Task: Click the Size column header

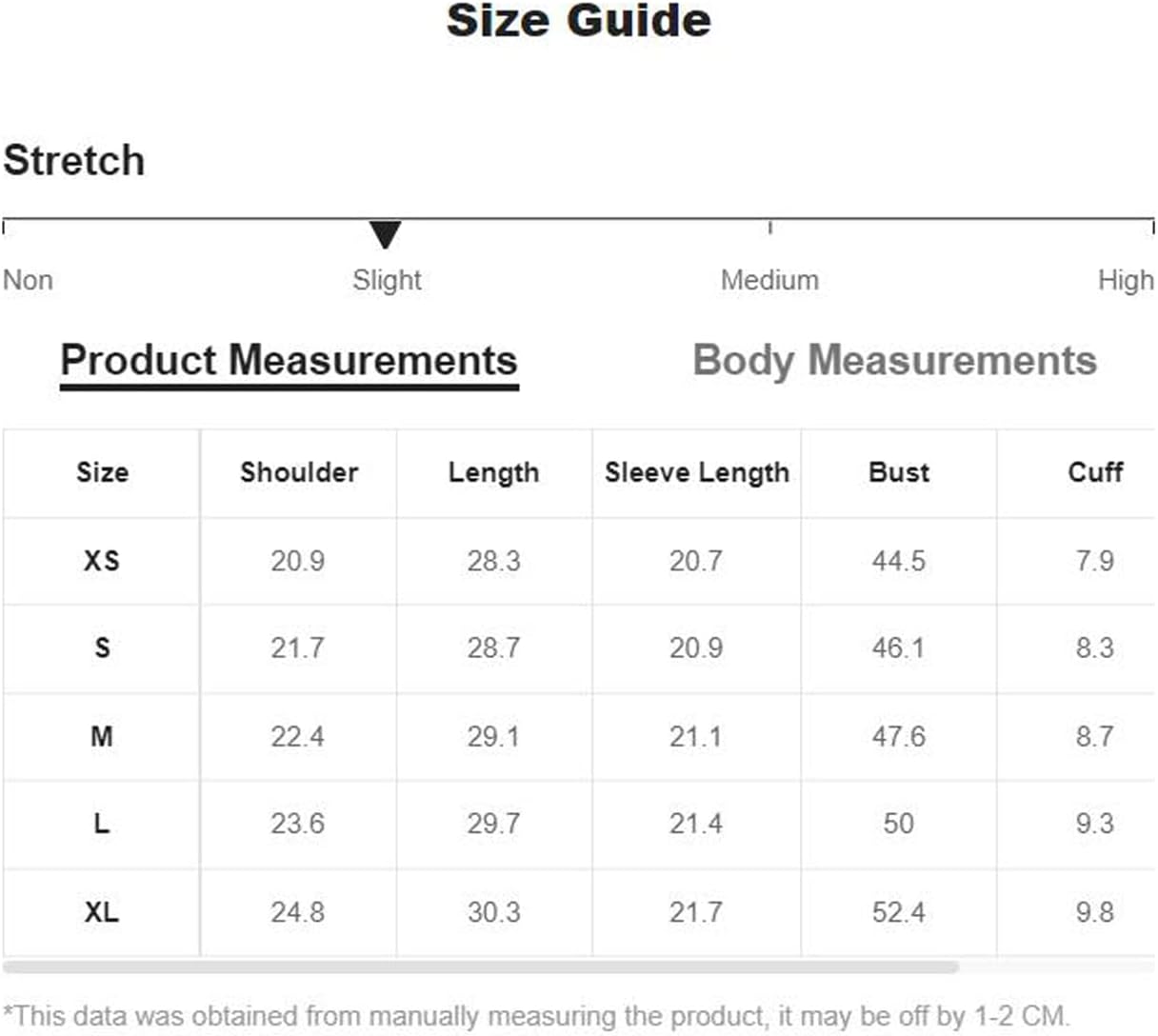Action: click(102, 472)
